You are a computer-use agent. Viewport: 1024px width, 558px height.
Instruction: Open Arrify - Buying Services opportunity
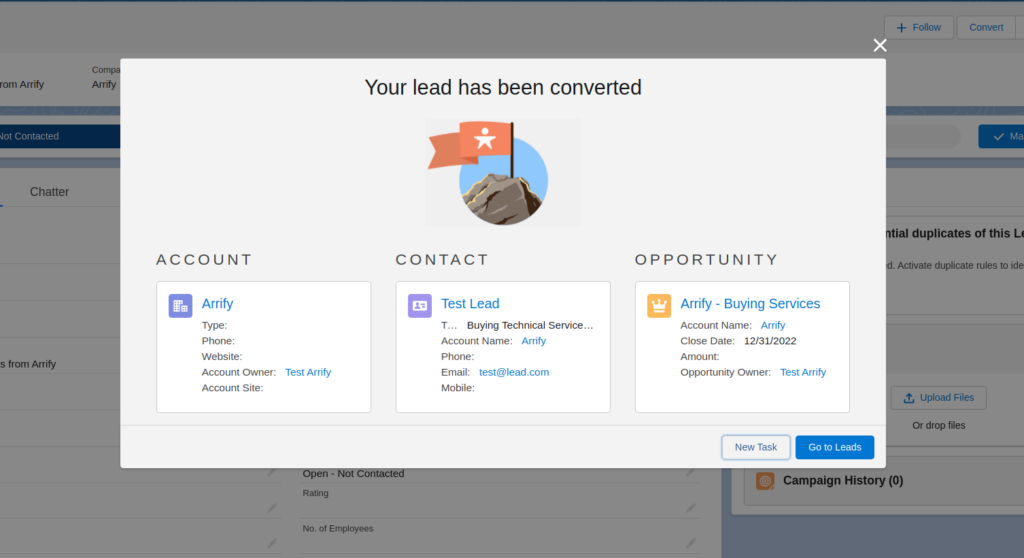pos(750,303)
